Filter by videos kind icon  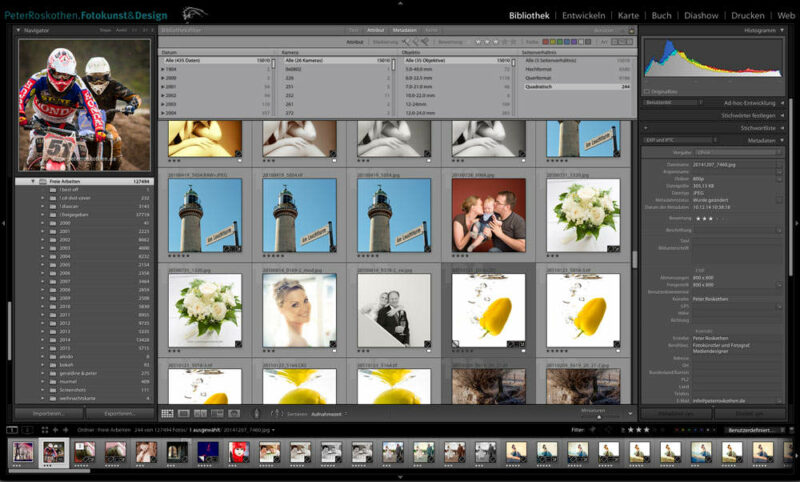click(x=629, y=42)
